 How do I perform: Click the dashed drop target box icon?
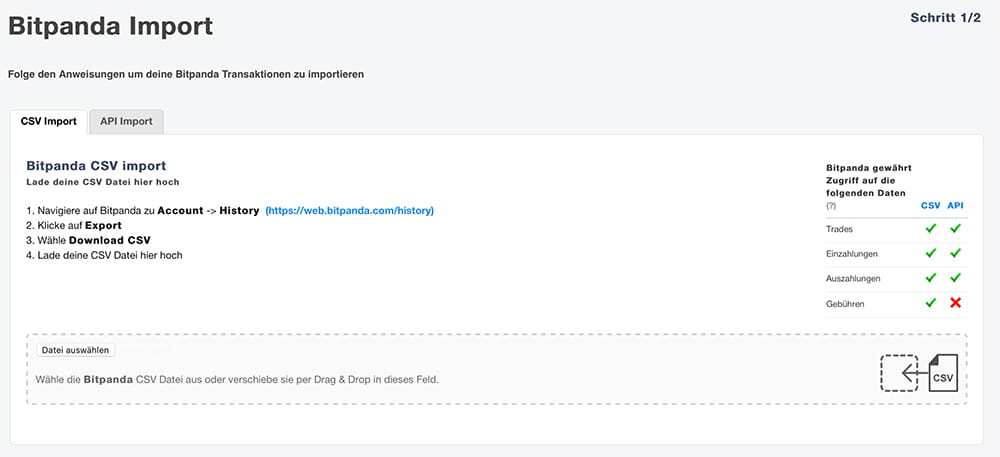[x=899, y=373]
